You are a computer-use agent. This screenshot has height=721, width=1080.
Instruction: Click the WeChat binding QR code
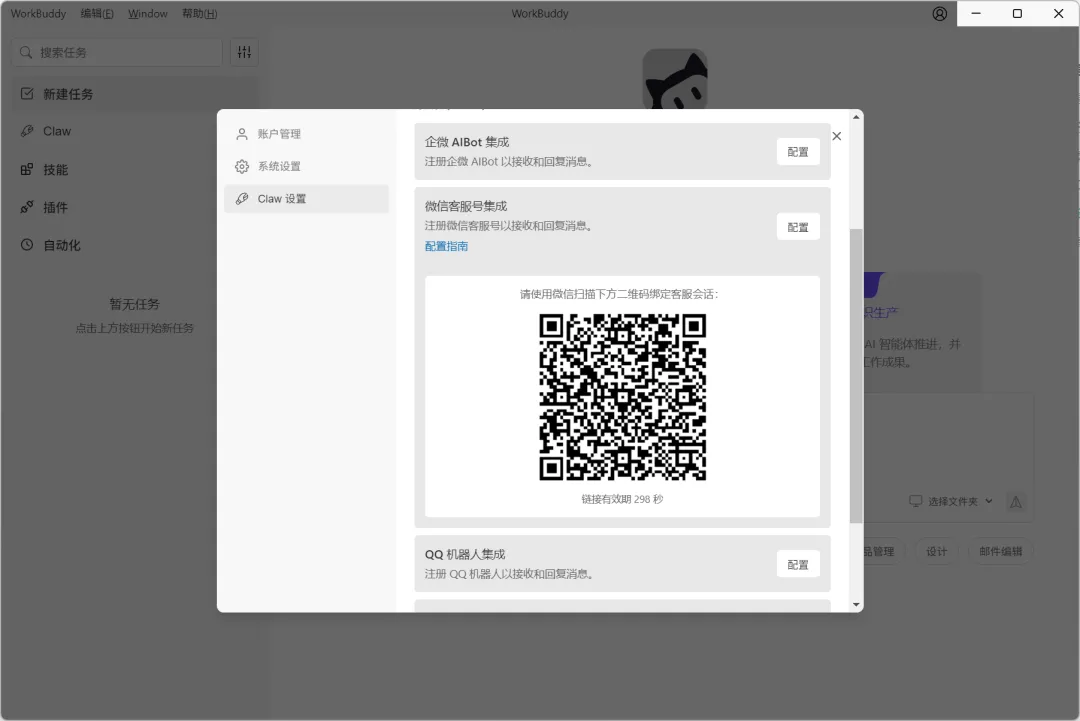[623, 397]
